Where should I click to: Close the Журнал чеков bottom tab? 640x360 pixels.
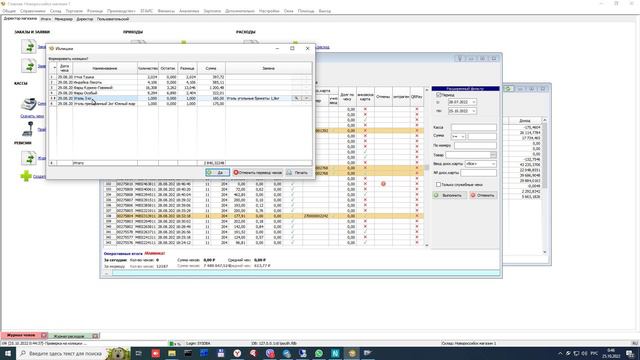[44, 335]
